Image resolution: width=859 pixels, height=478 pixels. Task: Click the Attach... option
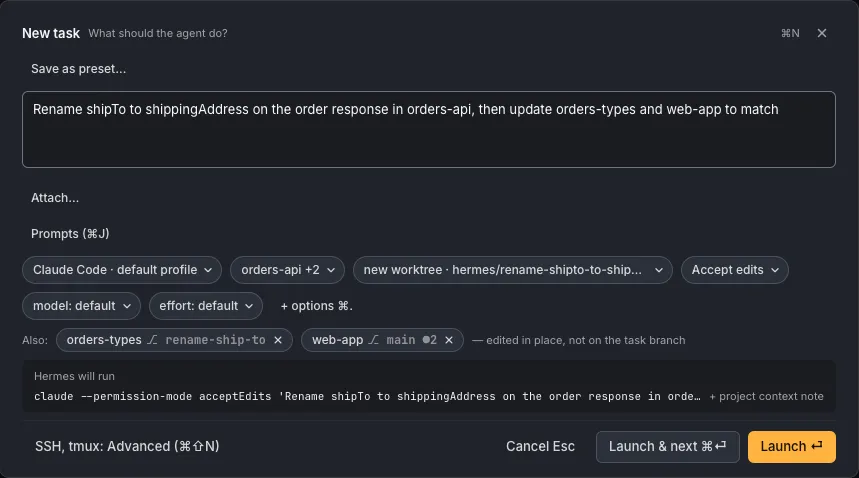pyautogui.click(x=55, y=198)
